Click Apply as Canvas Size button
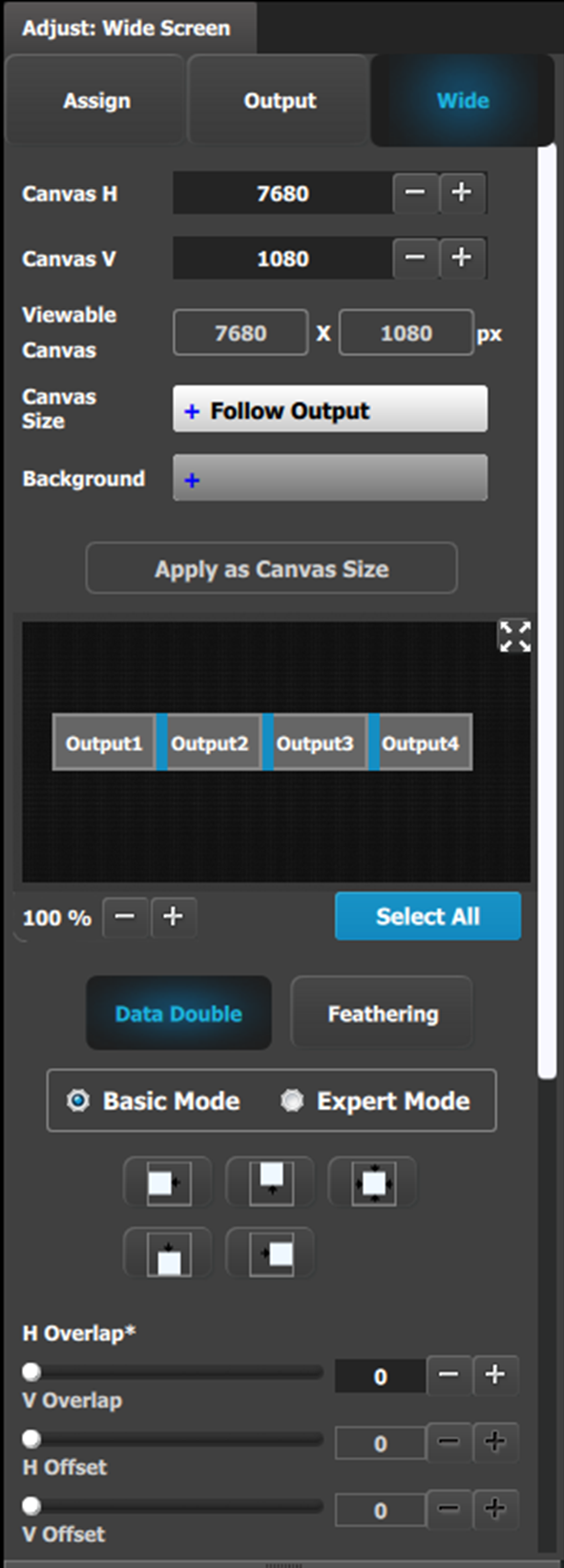Image resolution: width=564 pixels, height=1568 pixels. pos(272,569)
